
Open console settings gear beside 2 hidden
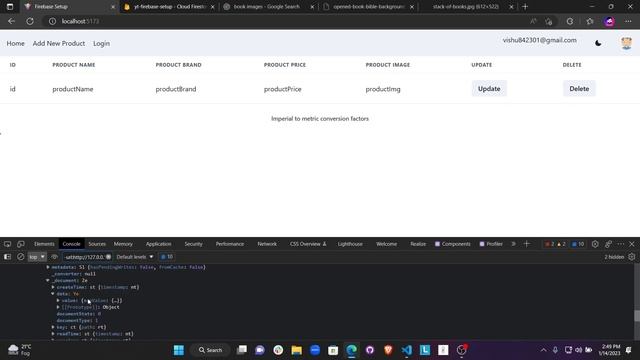click(x=632, y=257)
